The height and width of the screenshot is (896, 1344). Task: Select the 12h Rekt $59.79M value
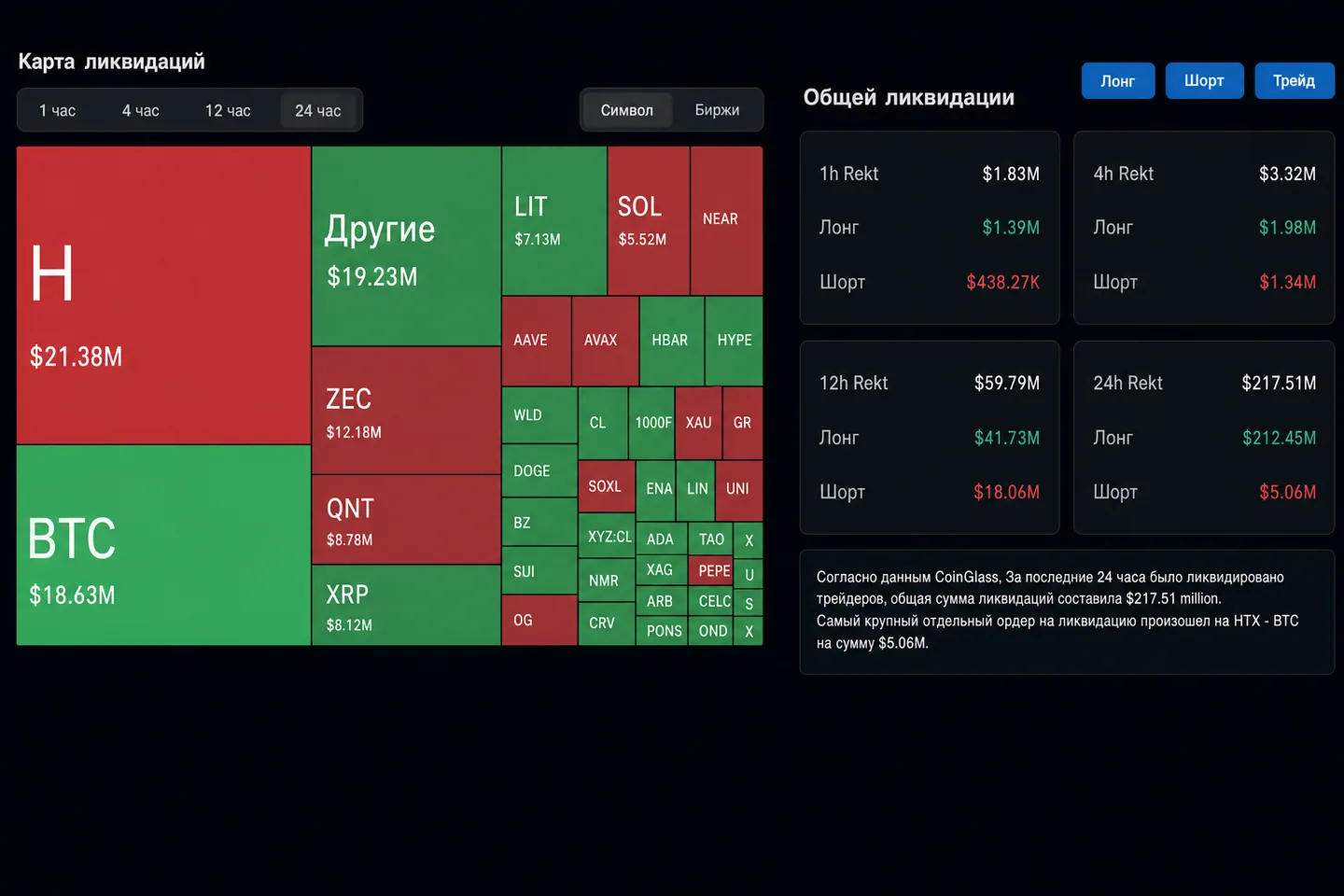point(1007,384)
